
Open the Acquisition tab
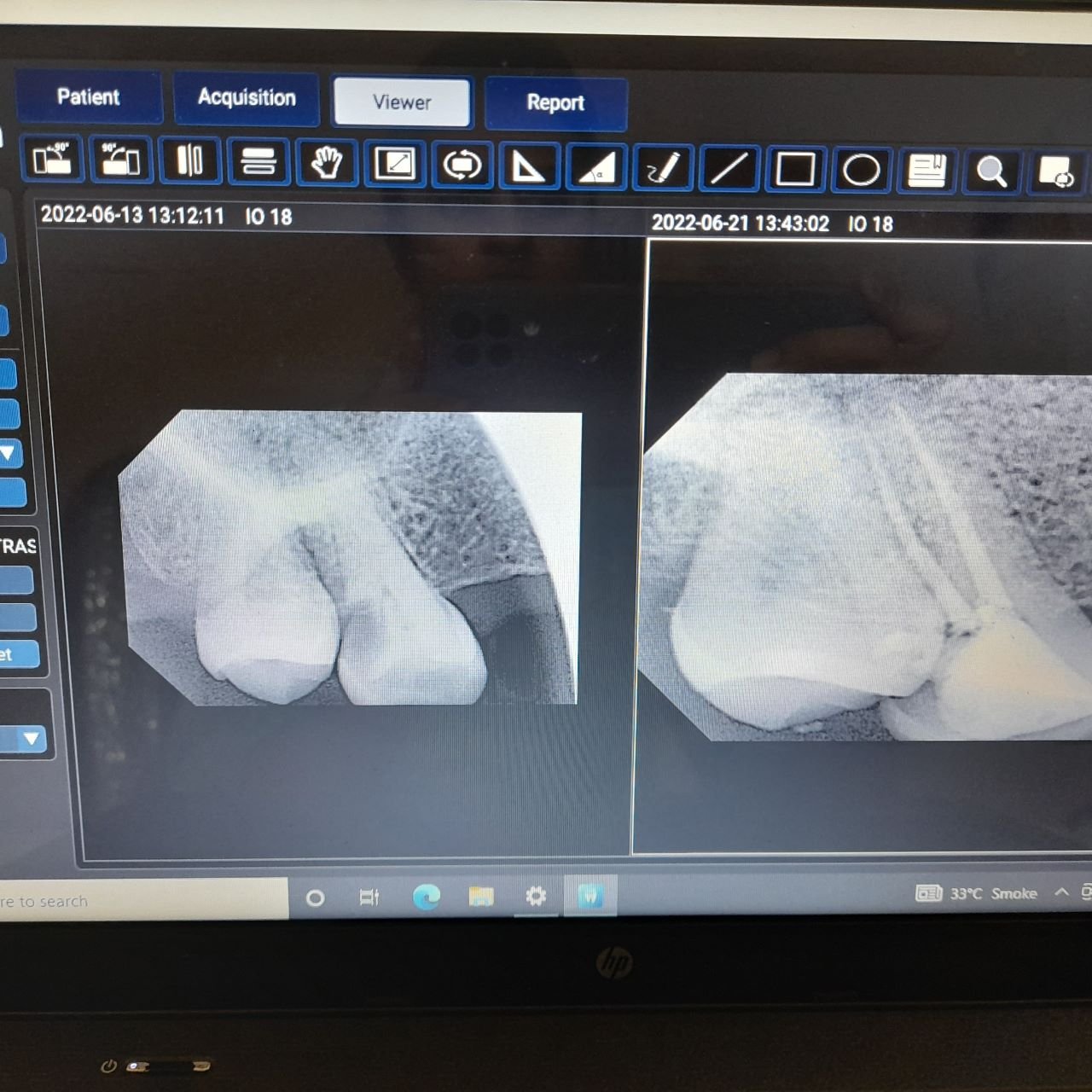[x=247, y=98]
